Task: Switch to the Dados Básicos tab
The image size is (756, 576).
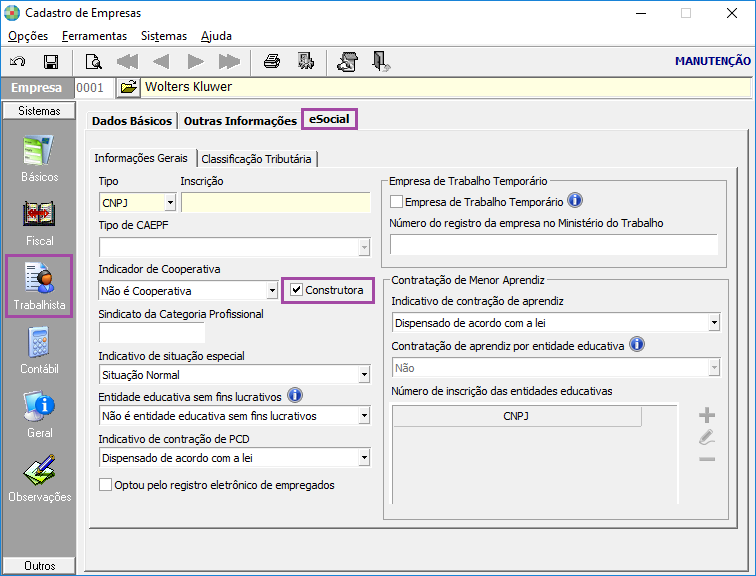Action: (132, 121)
